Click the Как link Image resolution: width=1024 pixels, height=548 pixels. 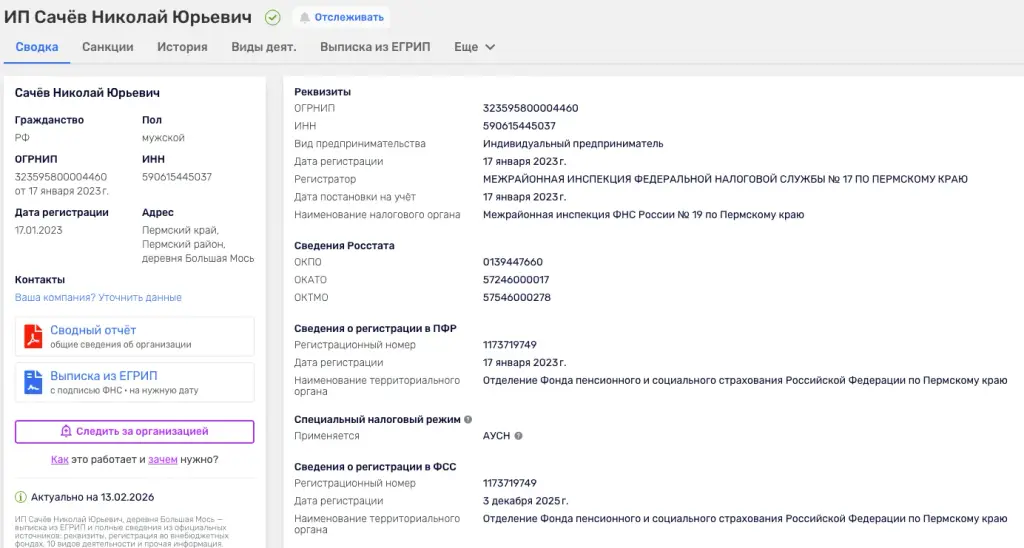pos(59,459)
